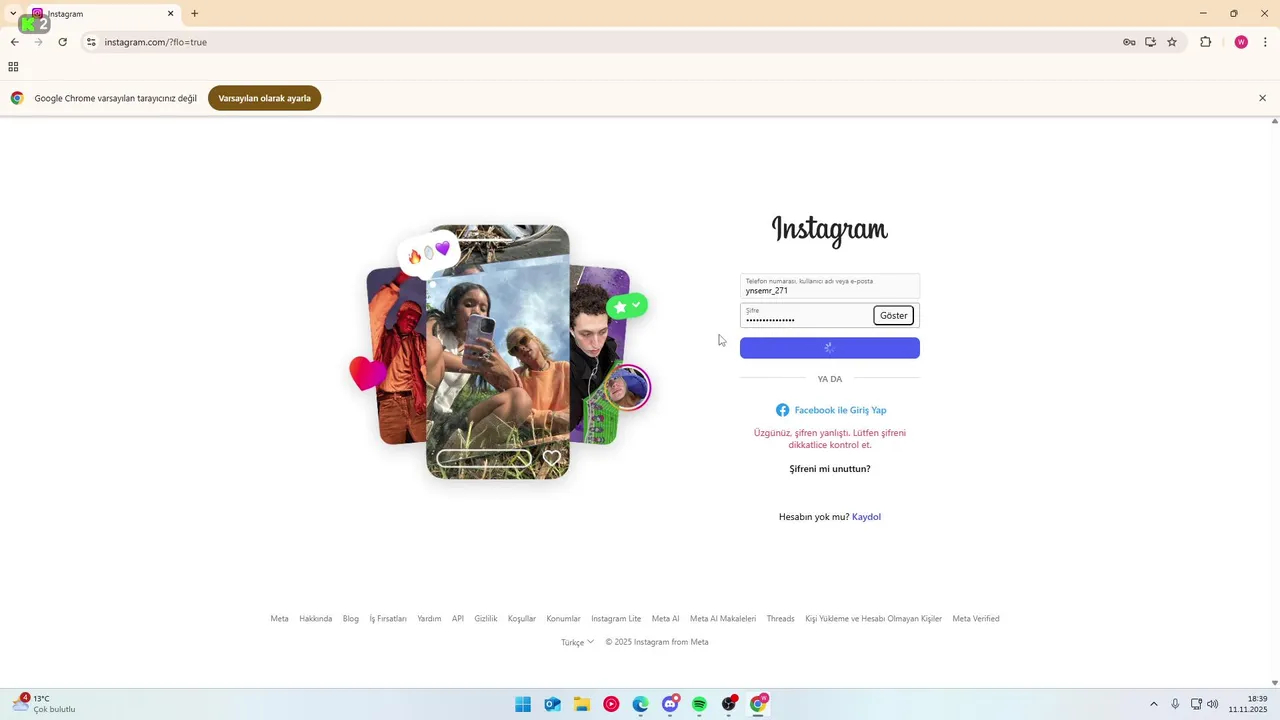
Task: Open volume speaker tray icon
Action: click(1213, 704)
